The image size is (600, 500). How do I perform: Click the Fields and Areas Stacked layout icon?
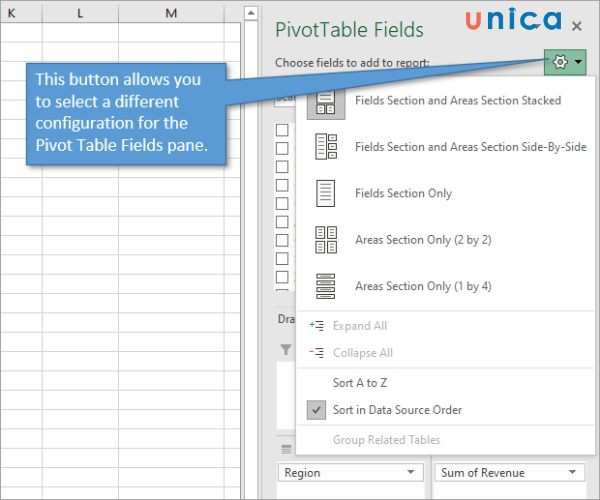(x=326, y=101)
